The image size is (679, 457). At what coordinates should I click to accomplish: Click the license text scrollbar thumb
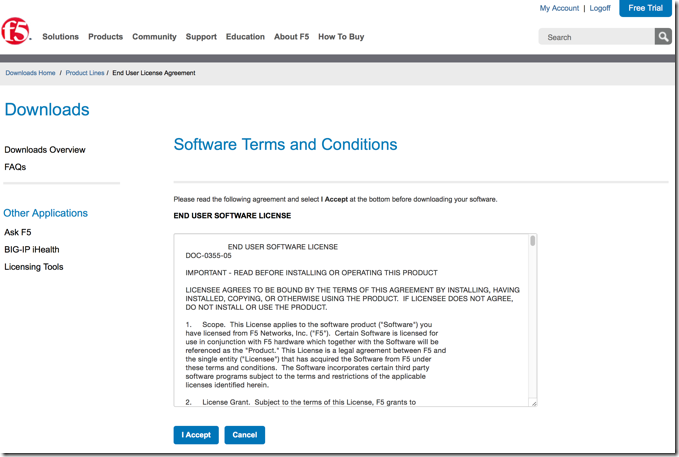533,241
